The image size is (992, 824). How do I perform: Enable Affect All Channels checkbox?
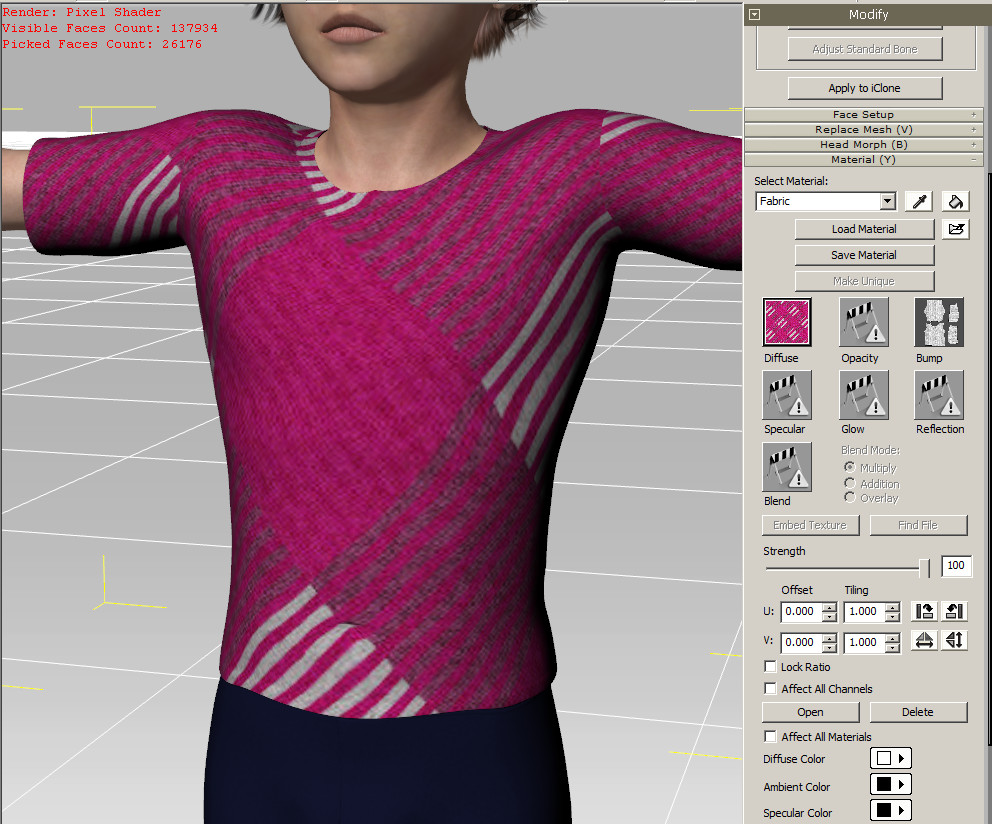(x=771, y=689)
